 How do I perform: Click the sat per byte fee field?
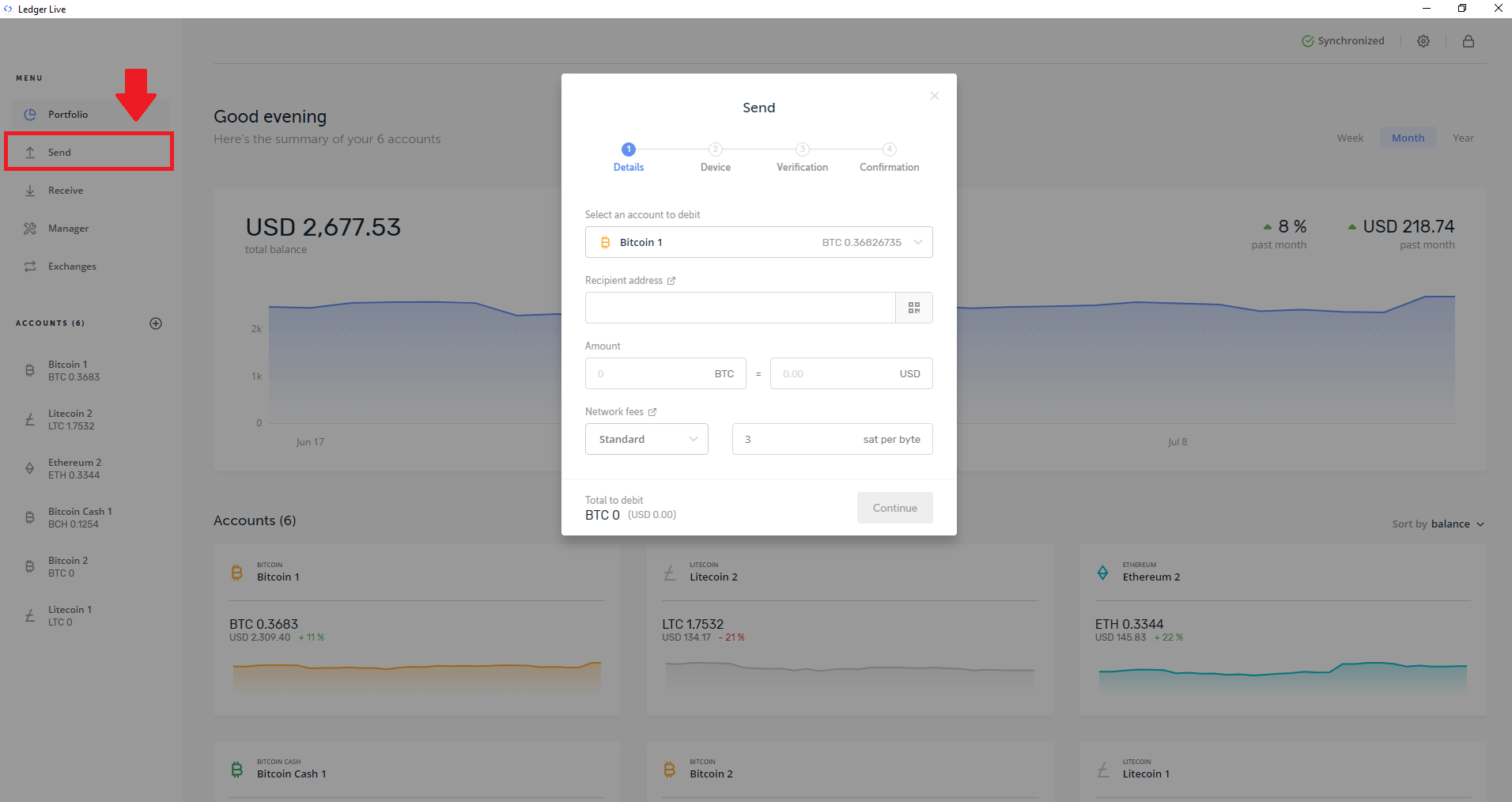click(833, 439)
